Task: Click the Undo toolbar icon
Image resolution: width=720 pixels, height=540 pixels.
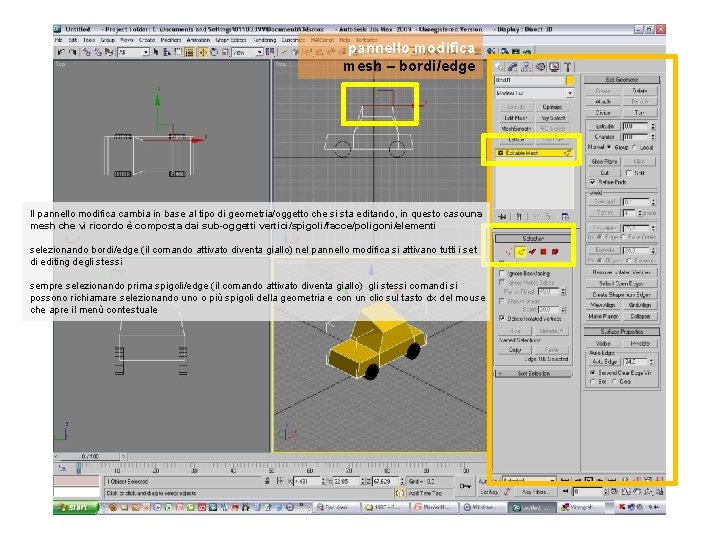Action: click(x=61, y=52)
